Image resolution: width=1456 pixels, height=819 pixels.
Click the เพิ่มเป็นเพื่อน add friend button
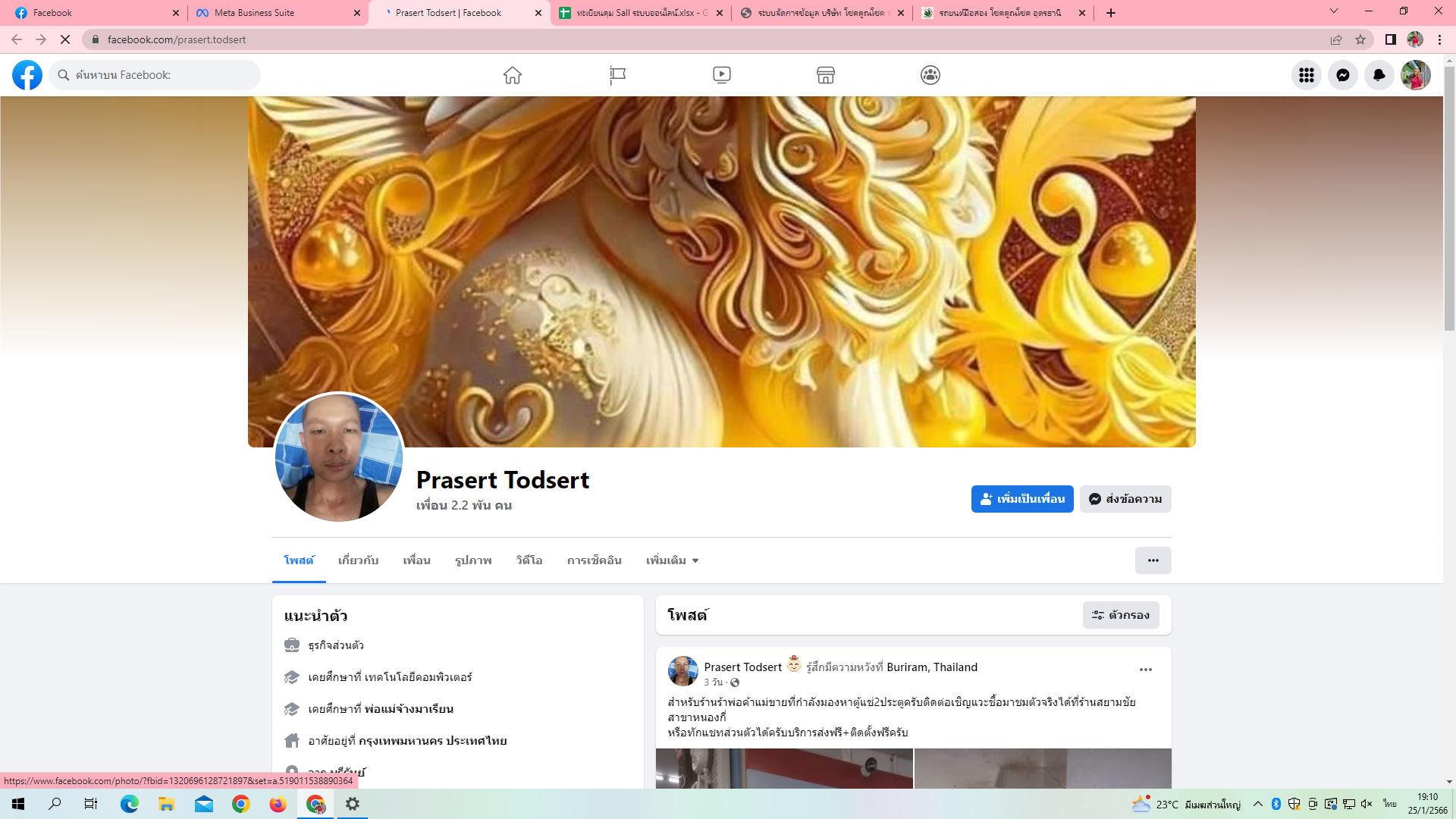click(x=1021, y=499)
